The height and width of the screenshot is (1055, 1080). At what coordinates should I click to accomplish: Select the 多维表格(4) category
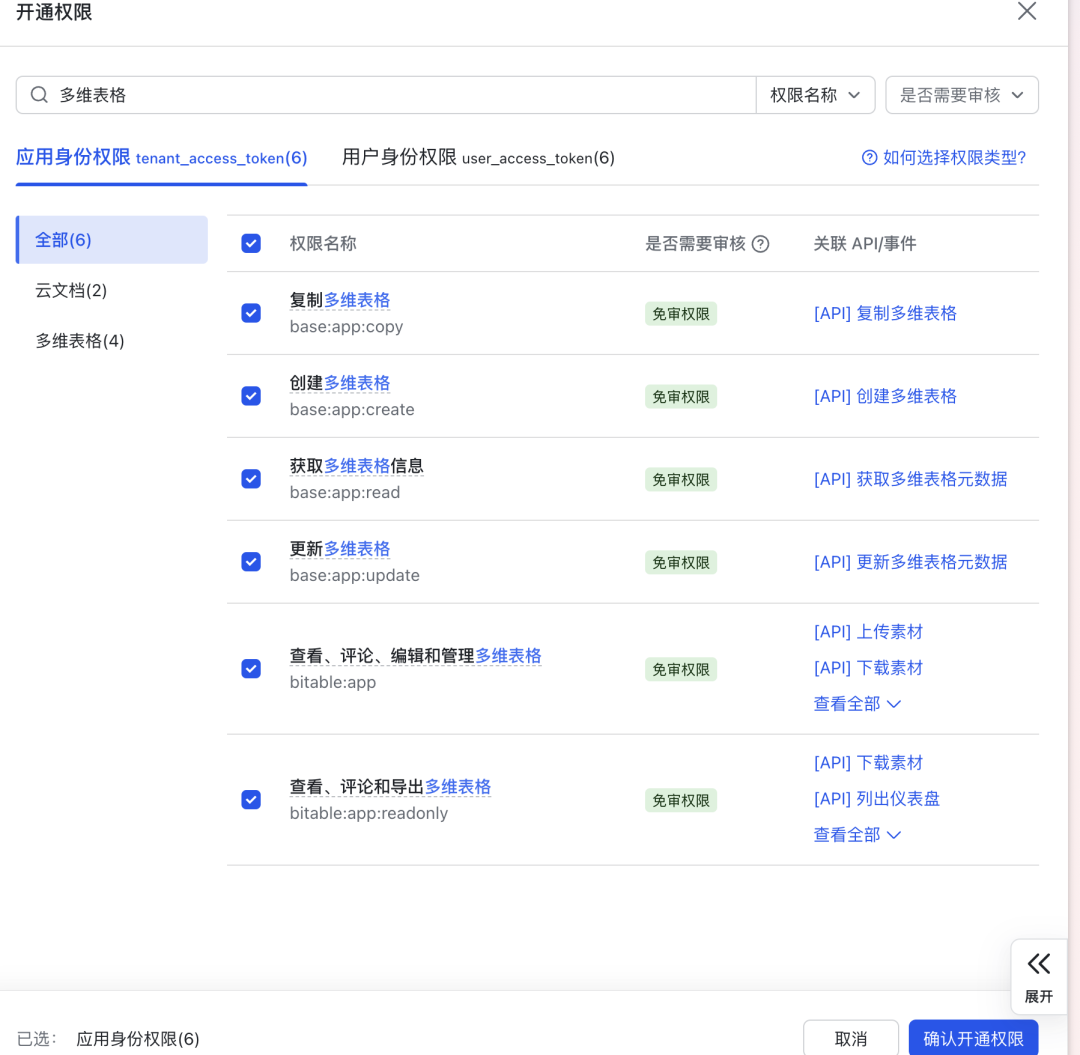pos(80,341)
